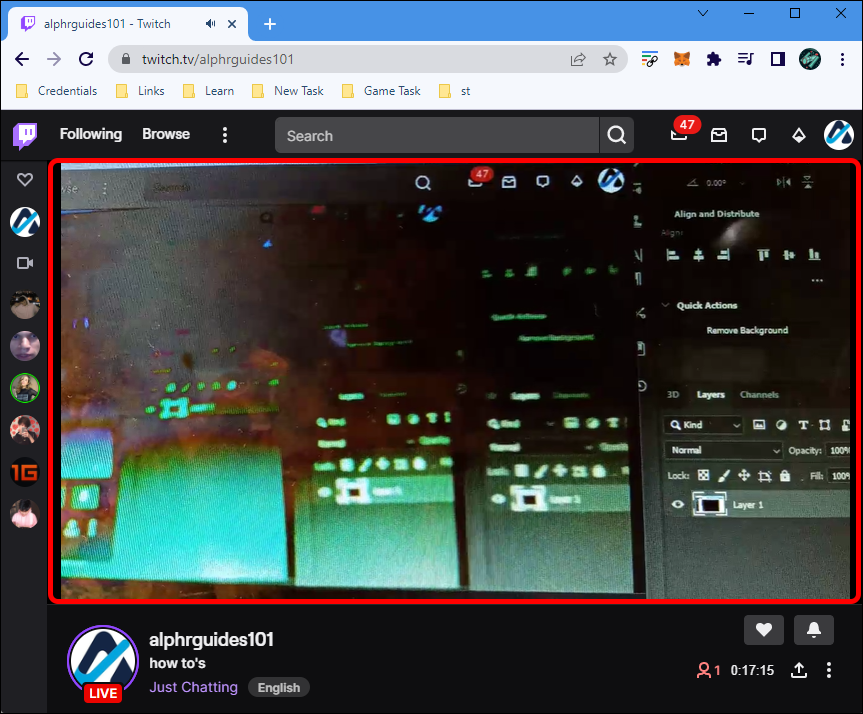Open the Chrome extensions puzzle icon

coord(713,59)
